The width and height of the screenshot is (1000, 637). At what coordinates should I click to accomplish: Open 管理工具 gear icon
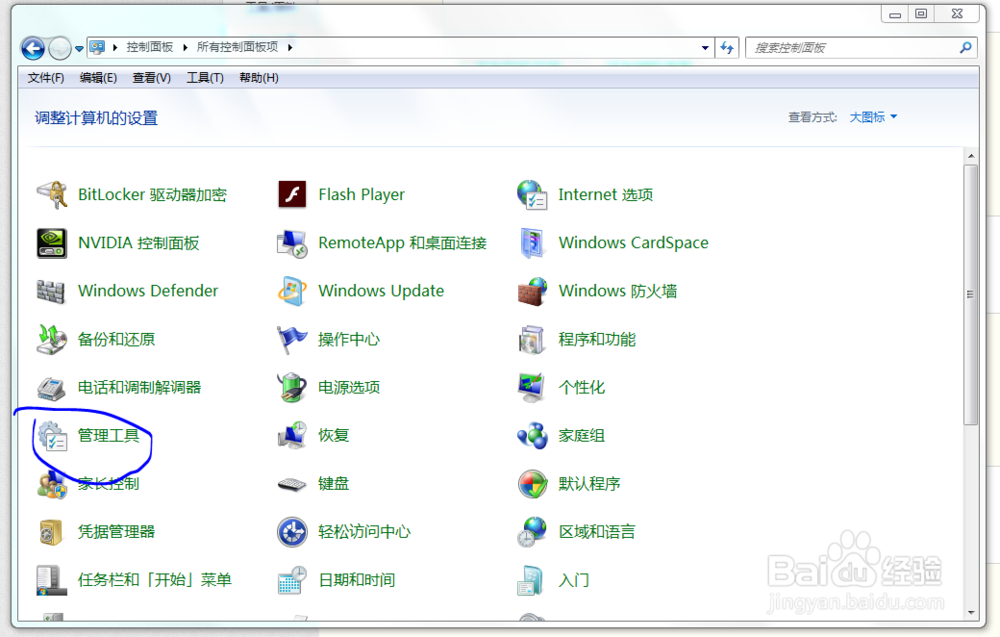coord(52,436)
